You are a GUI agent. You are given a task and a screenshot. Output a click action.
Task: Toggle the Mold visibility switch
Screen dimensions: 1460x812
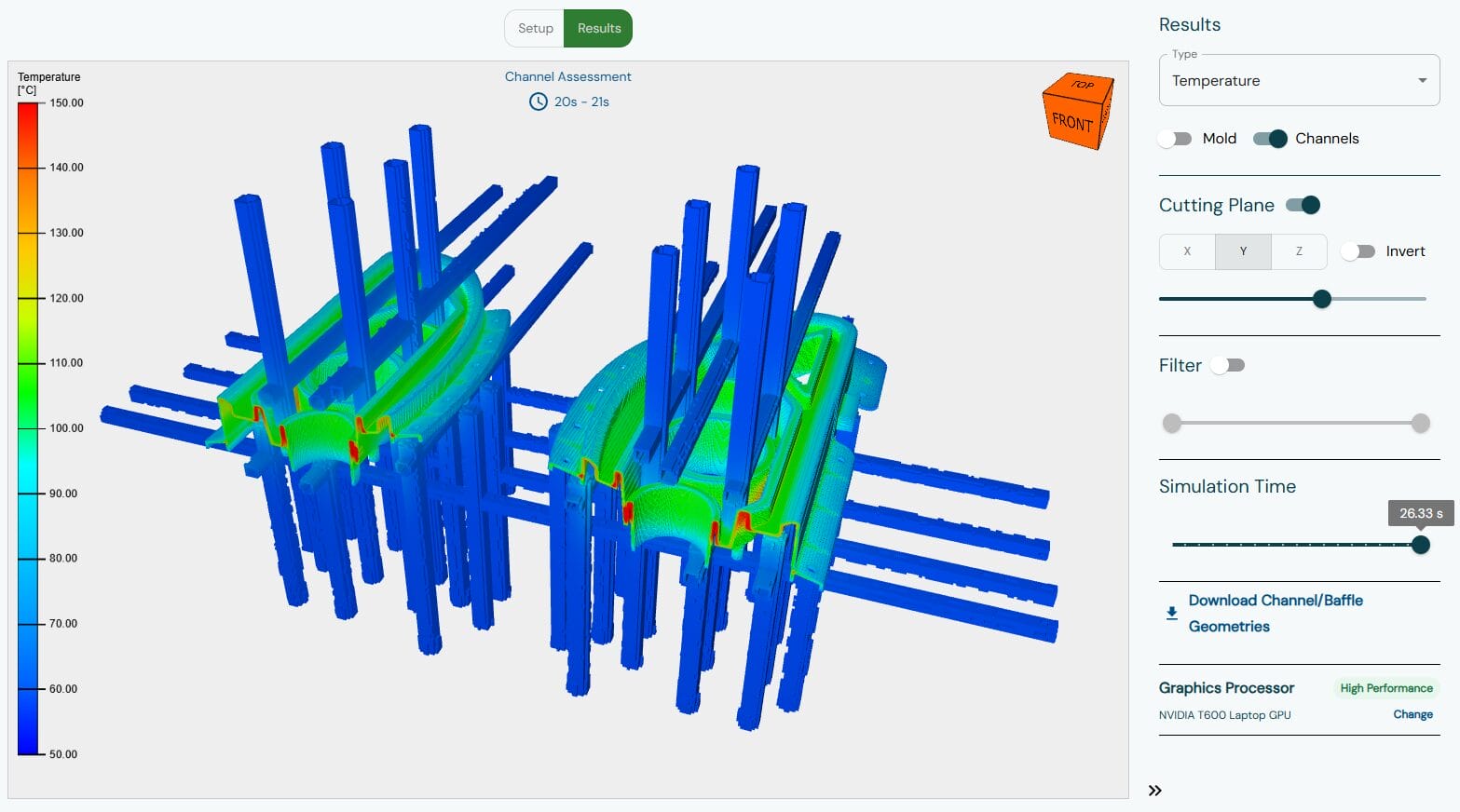point(1175,139)
